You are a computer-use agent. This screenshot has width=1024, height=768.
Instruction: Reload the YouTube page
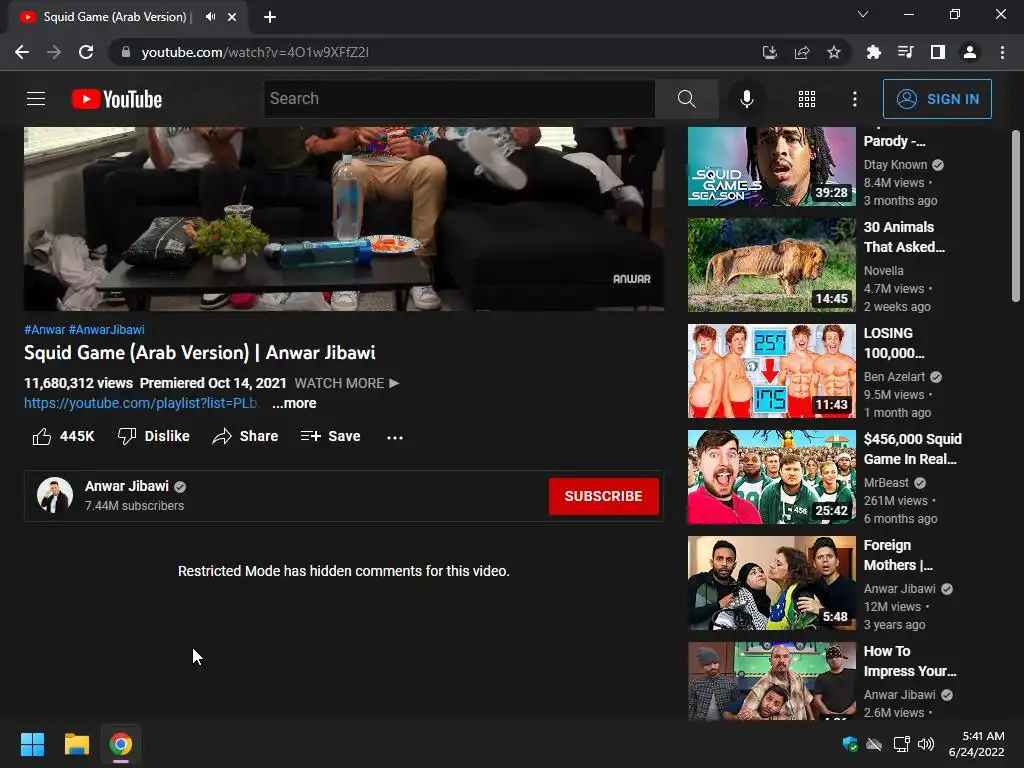[x=86, y=52]
